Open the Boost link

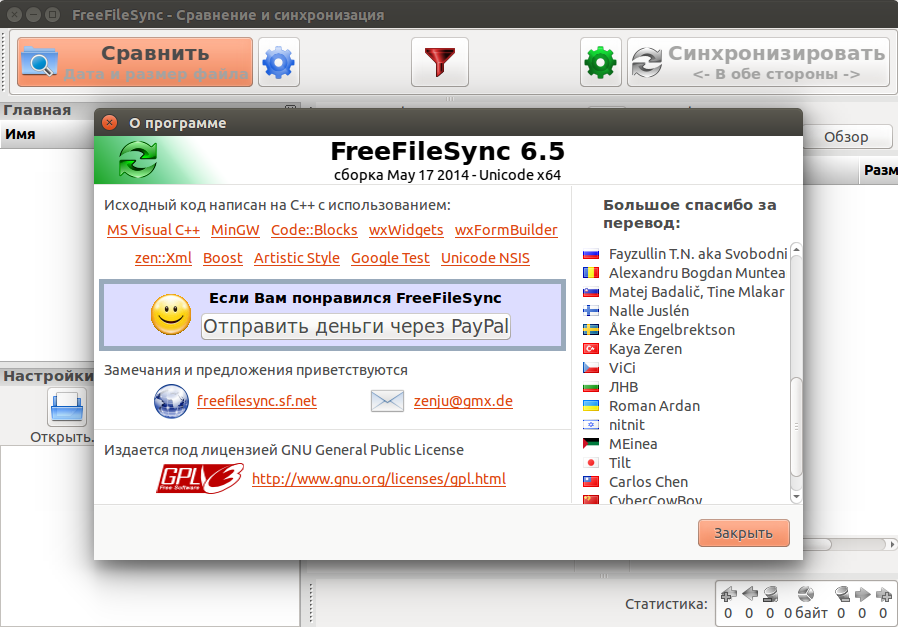coord(223,258)
